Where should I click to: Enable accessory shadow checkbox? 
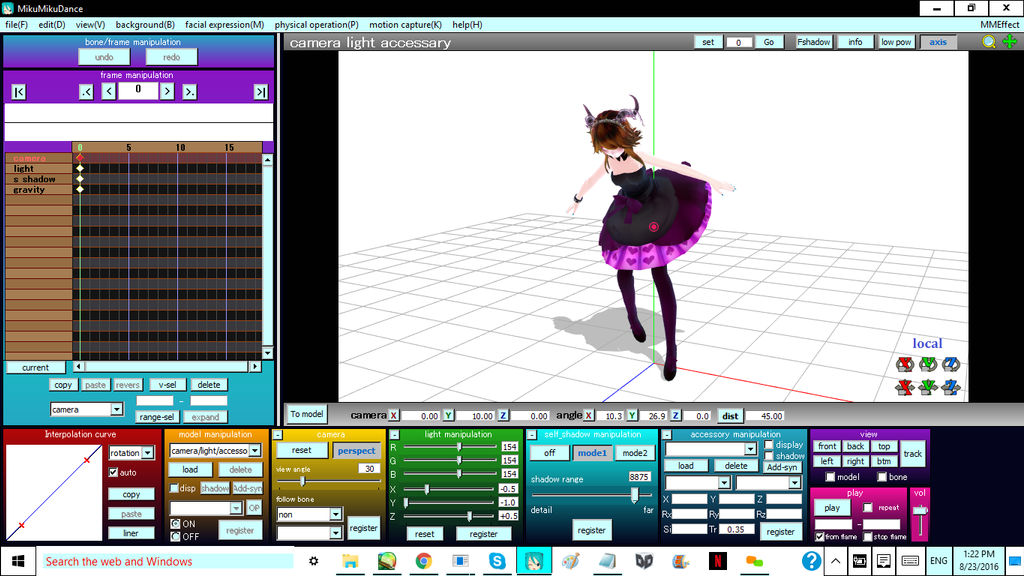769,456
